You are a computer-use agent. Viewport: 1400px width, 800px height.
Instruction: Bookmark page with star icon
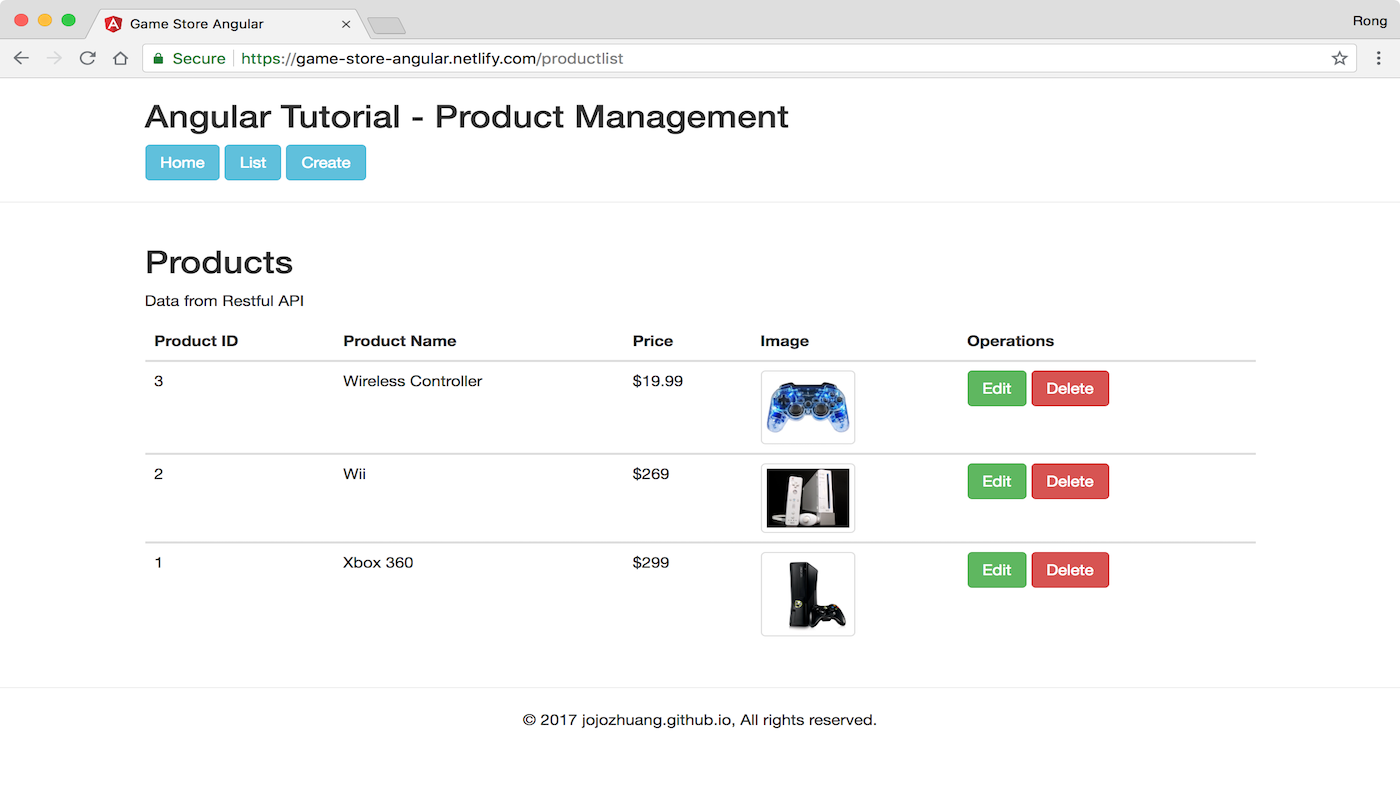[x=1339, y=58]
